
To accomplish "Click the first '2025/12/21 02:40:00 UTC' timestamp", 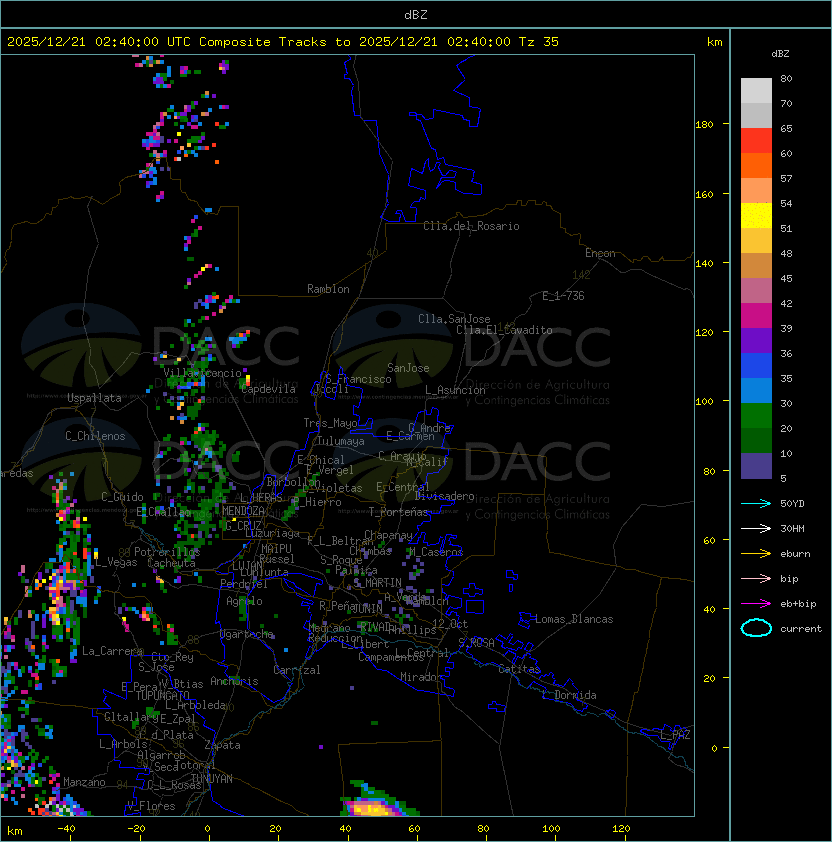I will coord(99,42).
